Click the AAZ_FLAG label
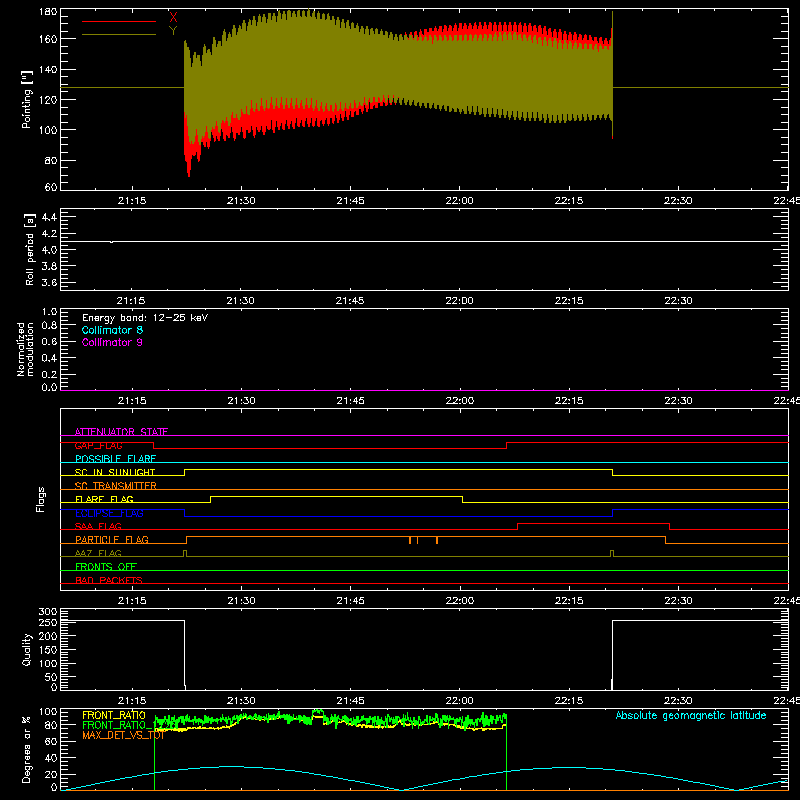This screenshot has height=800, width=800. pyautogui.click(x=98, y=553)
